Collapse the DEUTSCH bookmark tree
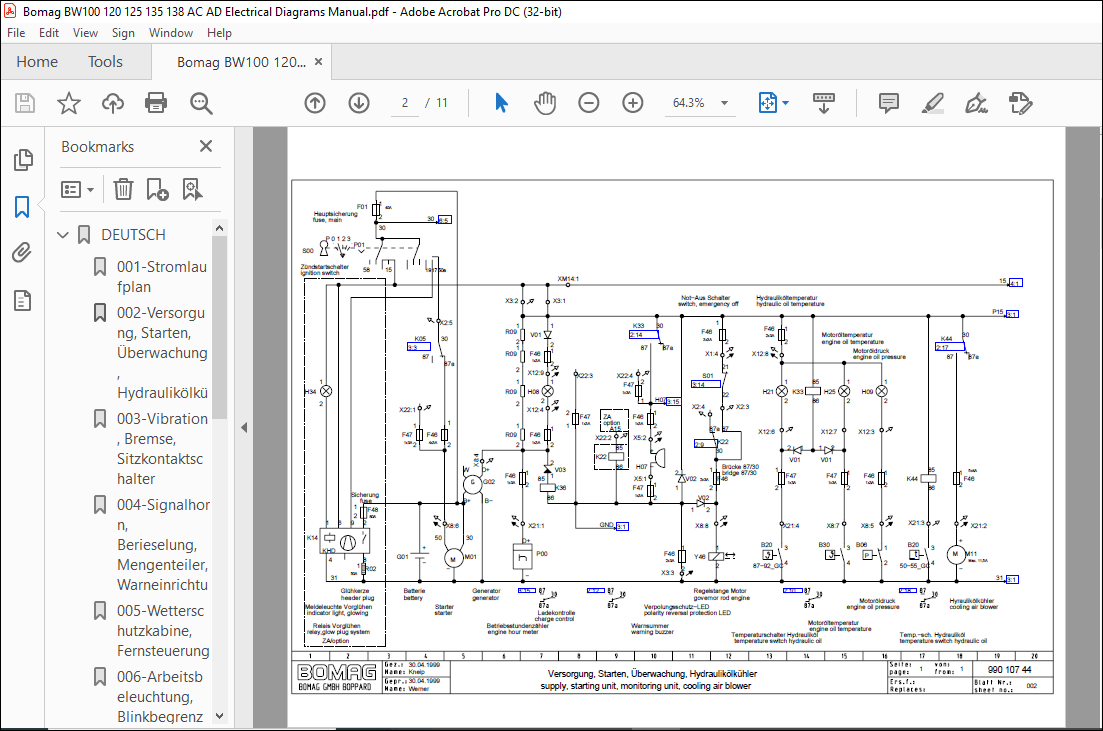 tap(62, 234)
